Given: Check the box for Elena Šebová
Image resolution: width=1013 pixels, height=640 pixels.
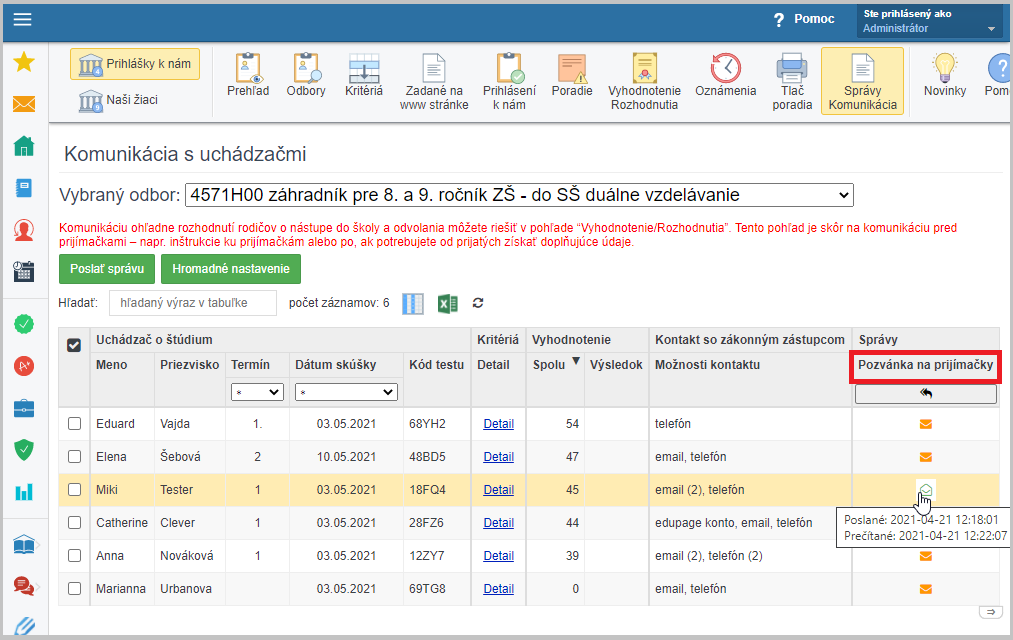Looking at the screenshot, I should (74, 457).
